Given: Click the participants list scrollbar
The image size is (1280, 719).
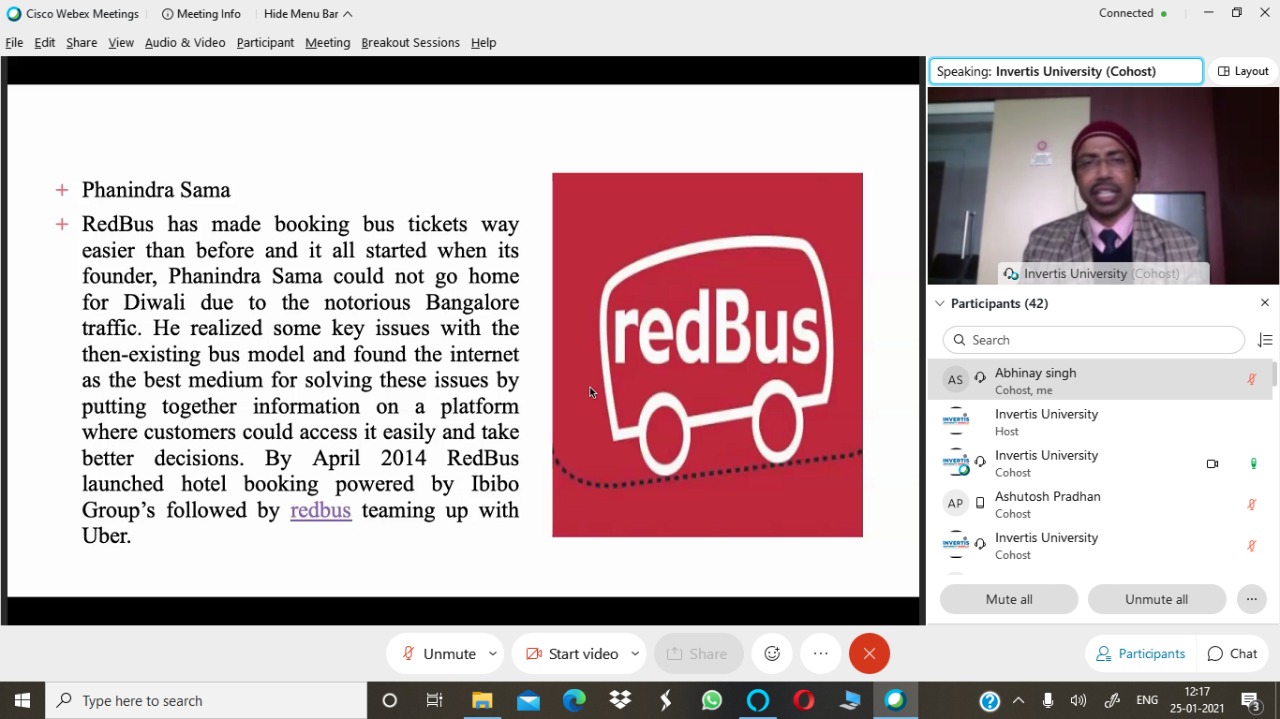Looking at the screenshot, I should [x=1274, y=375].
